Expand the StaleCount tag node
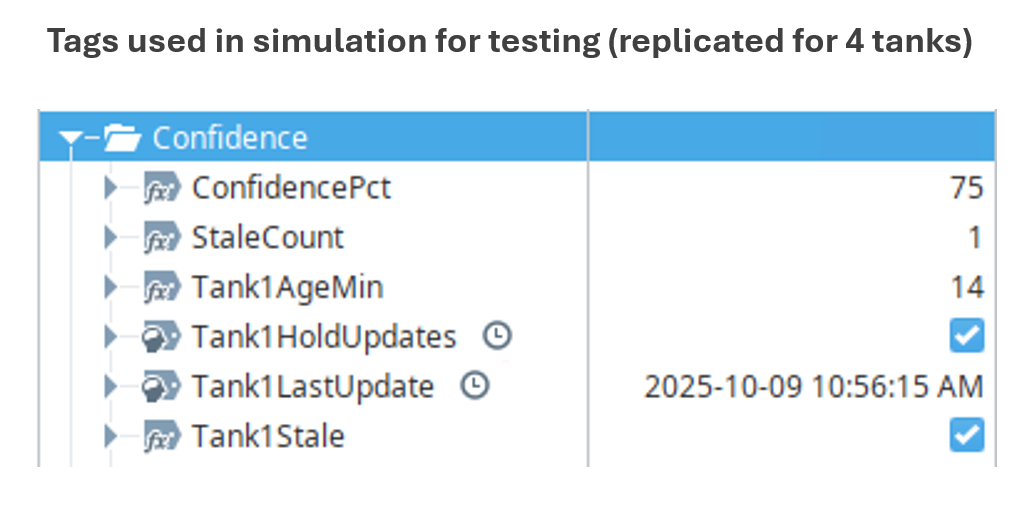1033x508 pixels. click(111, 237)
